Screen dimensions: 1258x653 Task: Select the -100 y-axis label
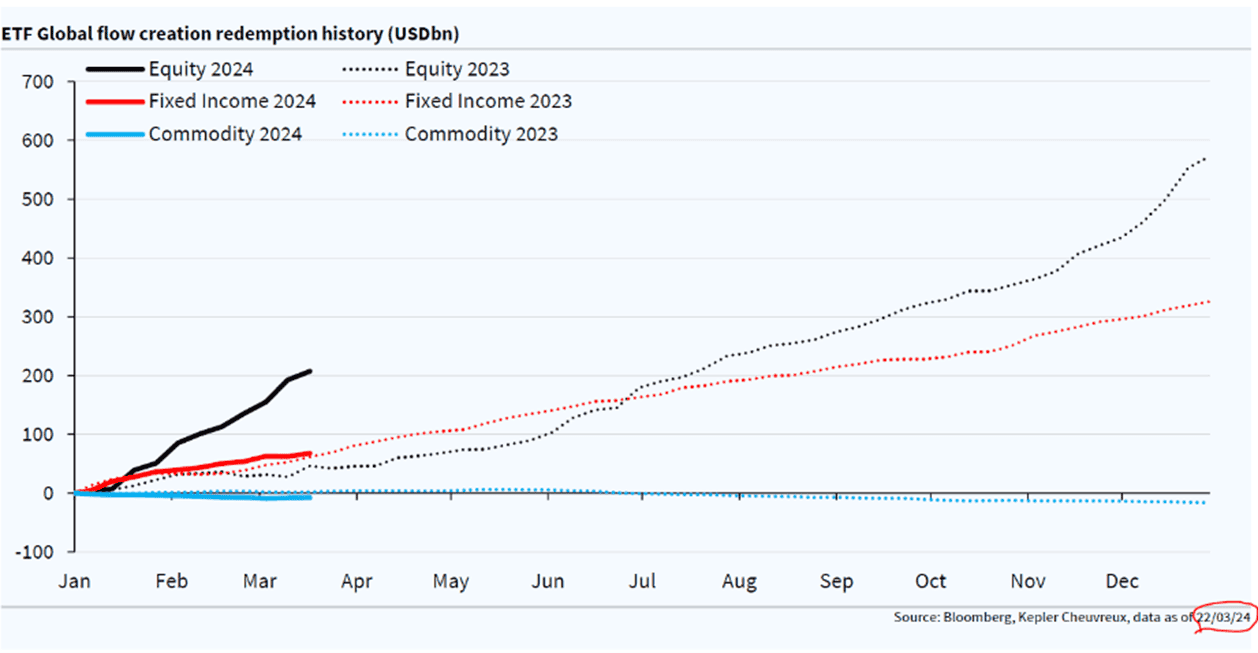click(x=40, y=551)
